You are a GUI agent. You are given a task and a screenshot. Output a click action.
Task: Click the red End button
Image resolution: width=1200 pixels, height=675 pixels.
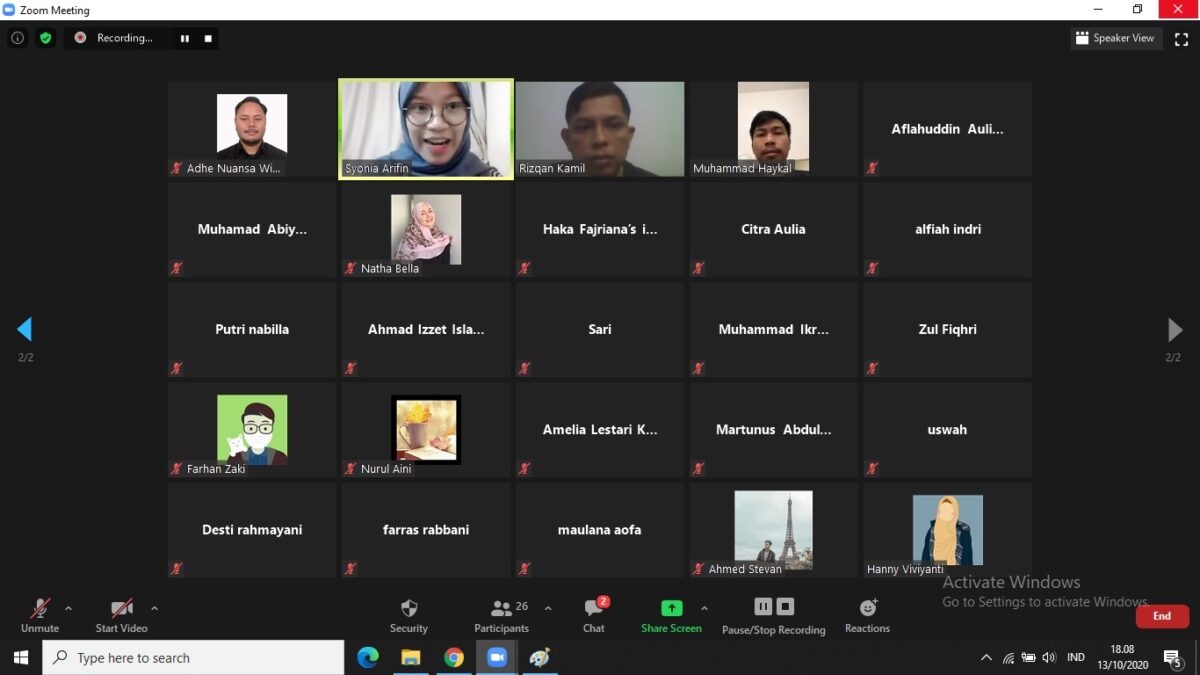point(1162,616)
